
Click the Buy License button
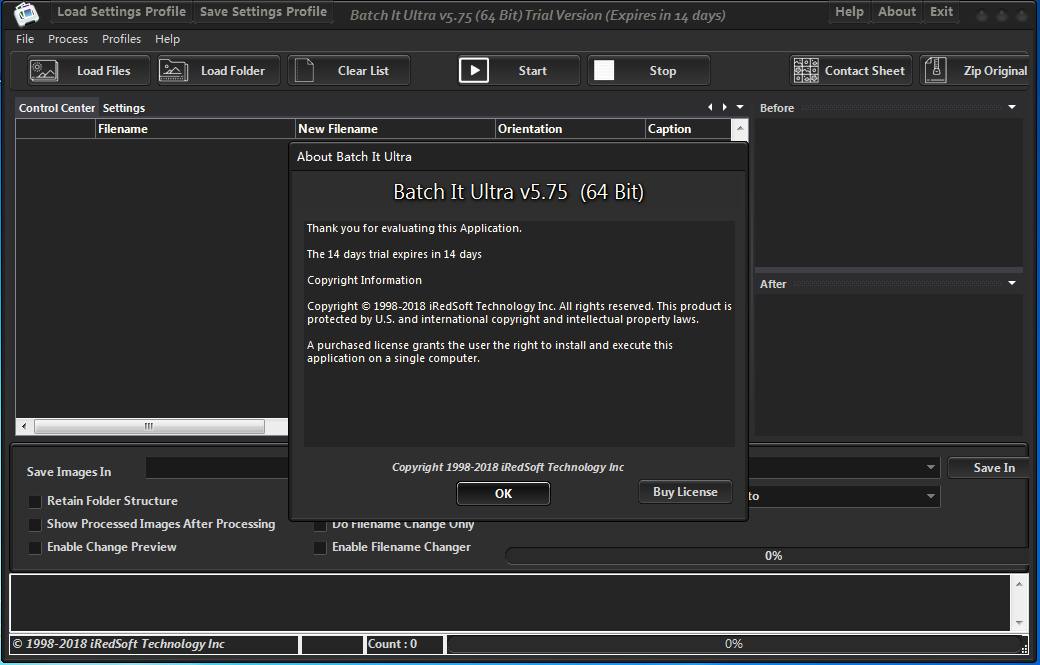coord(685,492)
